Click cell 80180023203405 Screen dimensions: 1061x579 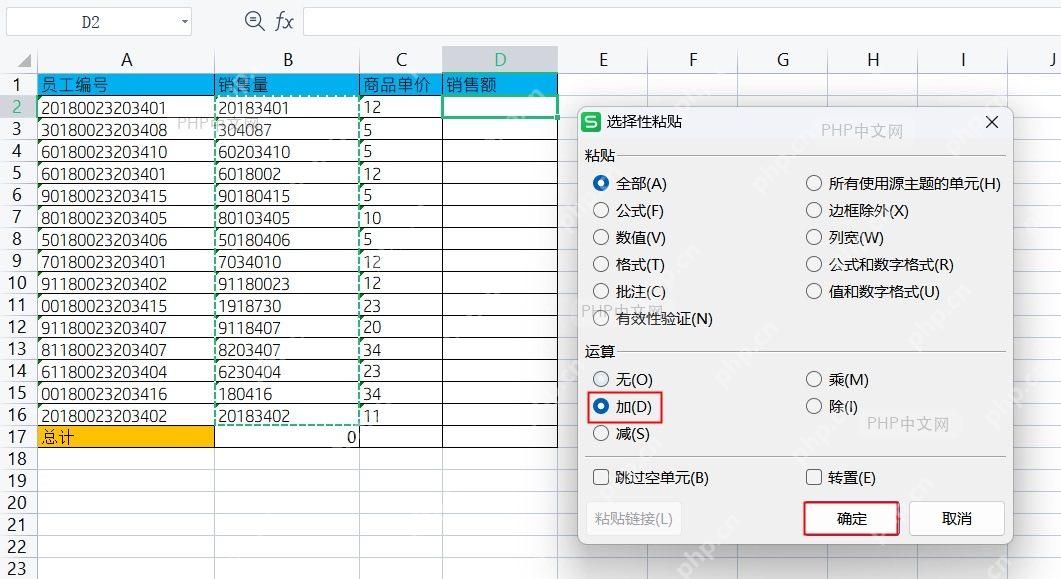[x=126, y=218]
